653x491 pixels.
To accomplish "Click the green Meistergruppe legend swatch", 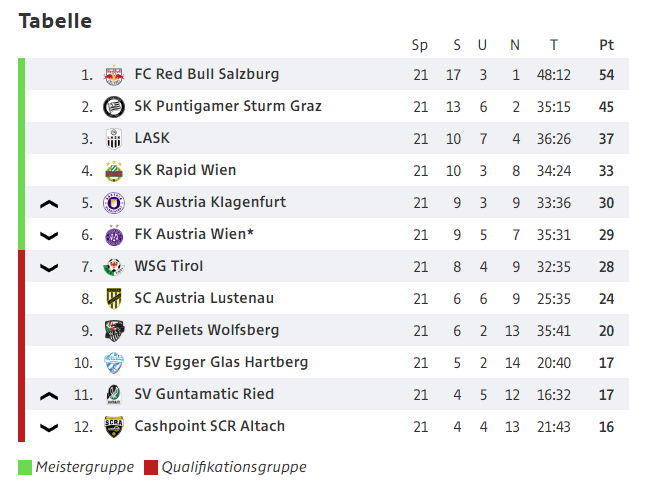I will click(25, 467).
